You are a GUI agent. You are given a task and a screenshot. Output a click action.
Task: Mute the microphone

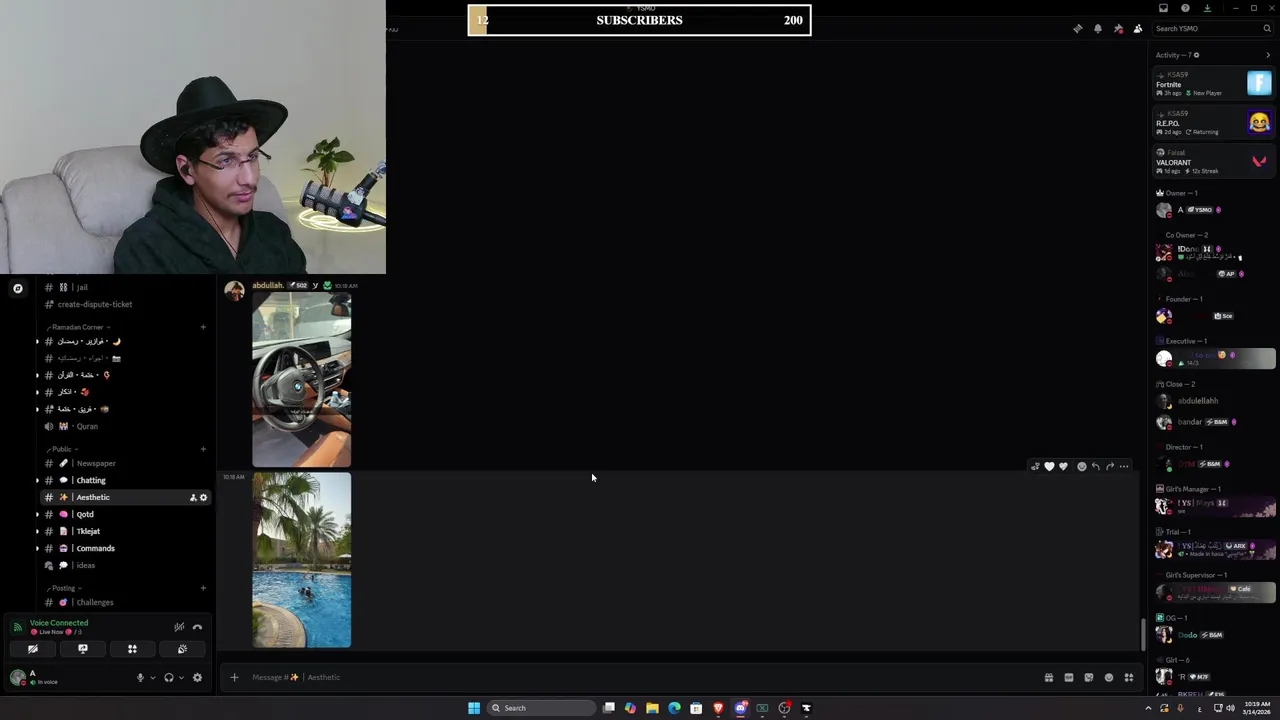pos(141,677)
